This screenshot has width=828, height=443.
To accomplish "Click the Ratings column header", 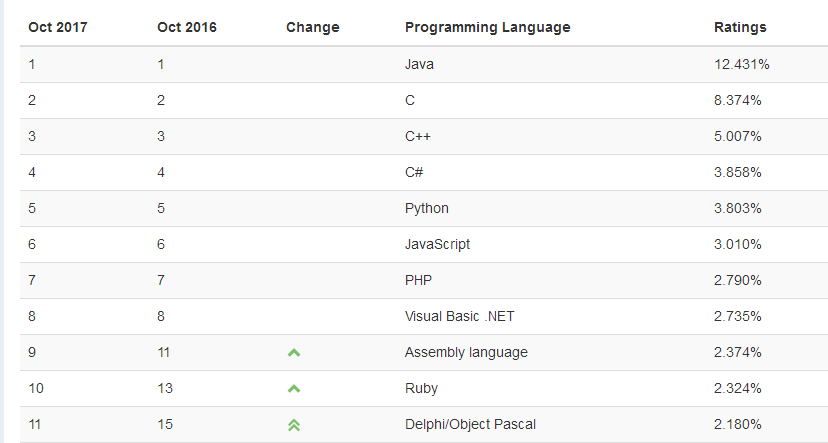I will [740, 27].
